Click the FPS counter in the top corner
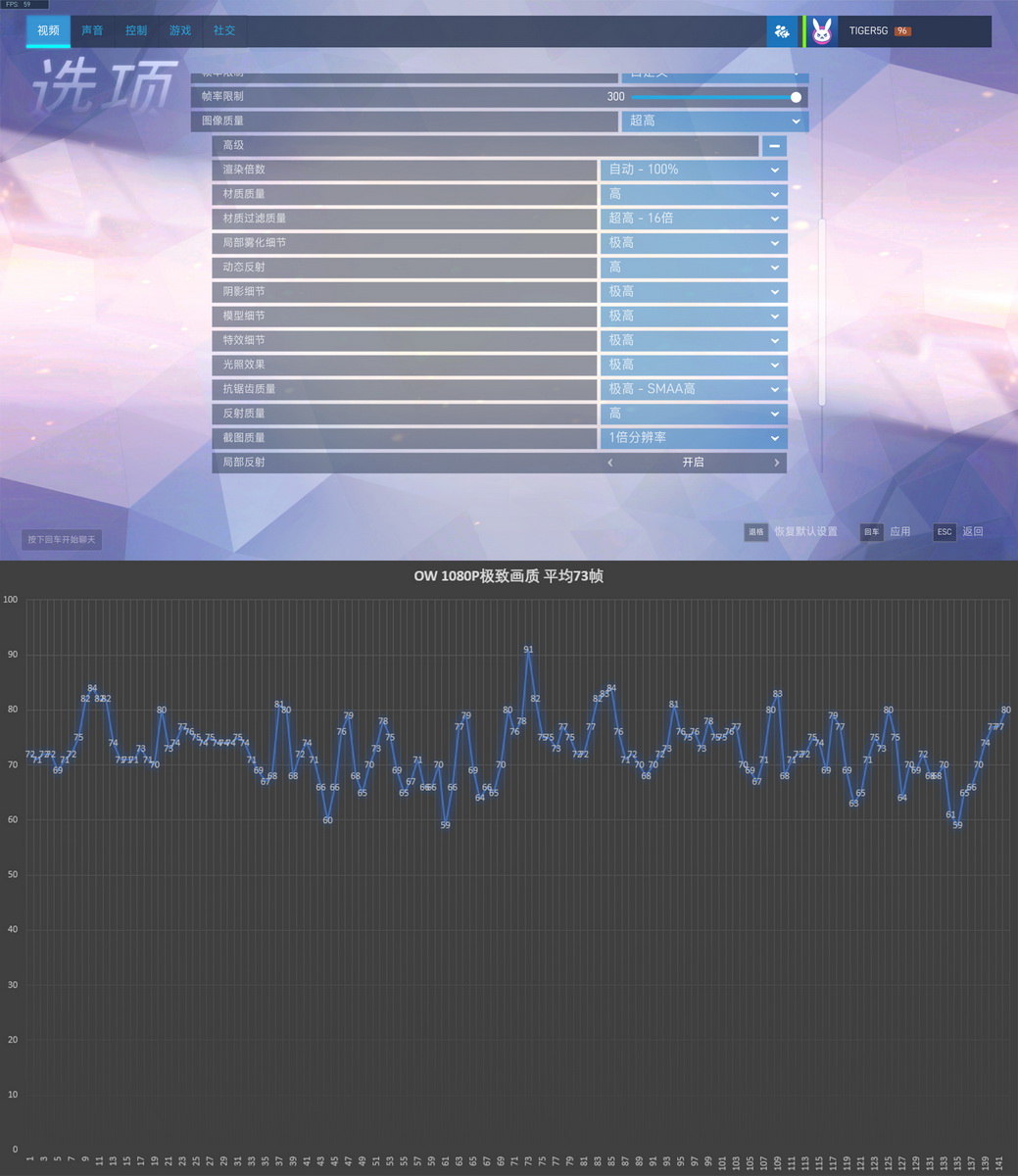The image size is (1018, 1176). [24, 5]
